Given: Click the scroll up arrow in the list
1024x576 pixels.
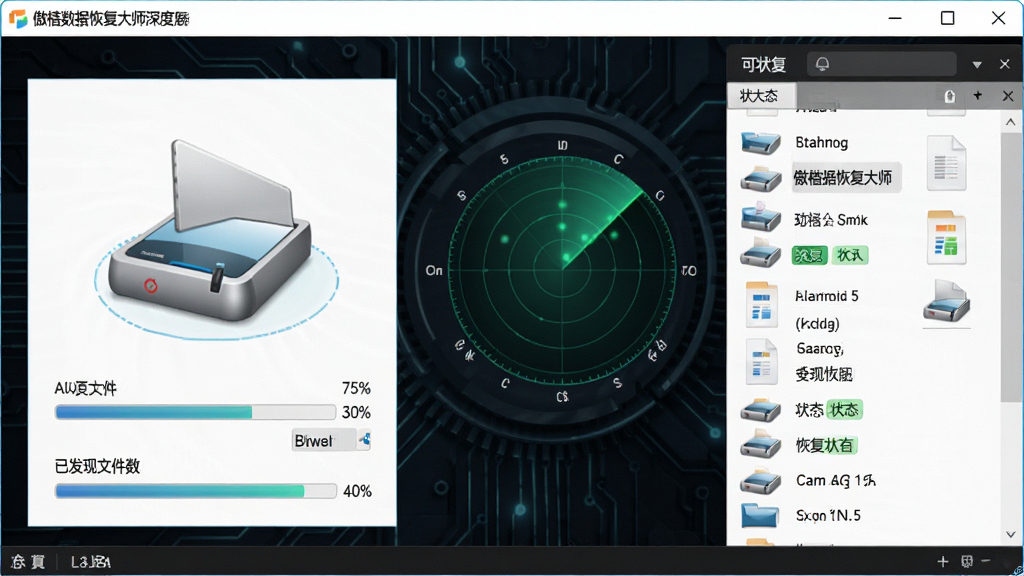Looking at the screenshot, I should [1010, 122].
